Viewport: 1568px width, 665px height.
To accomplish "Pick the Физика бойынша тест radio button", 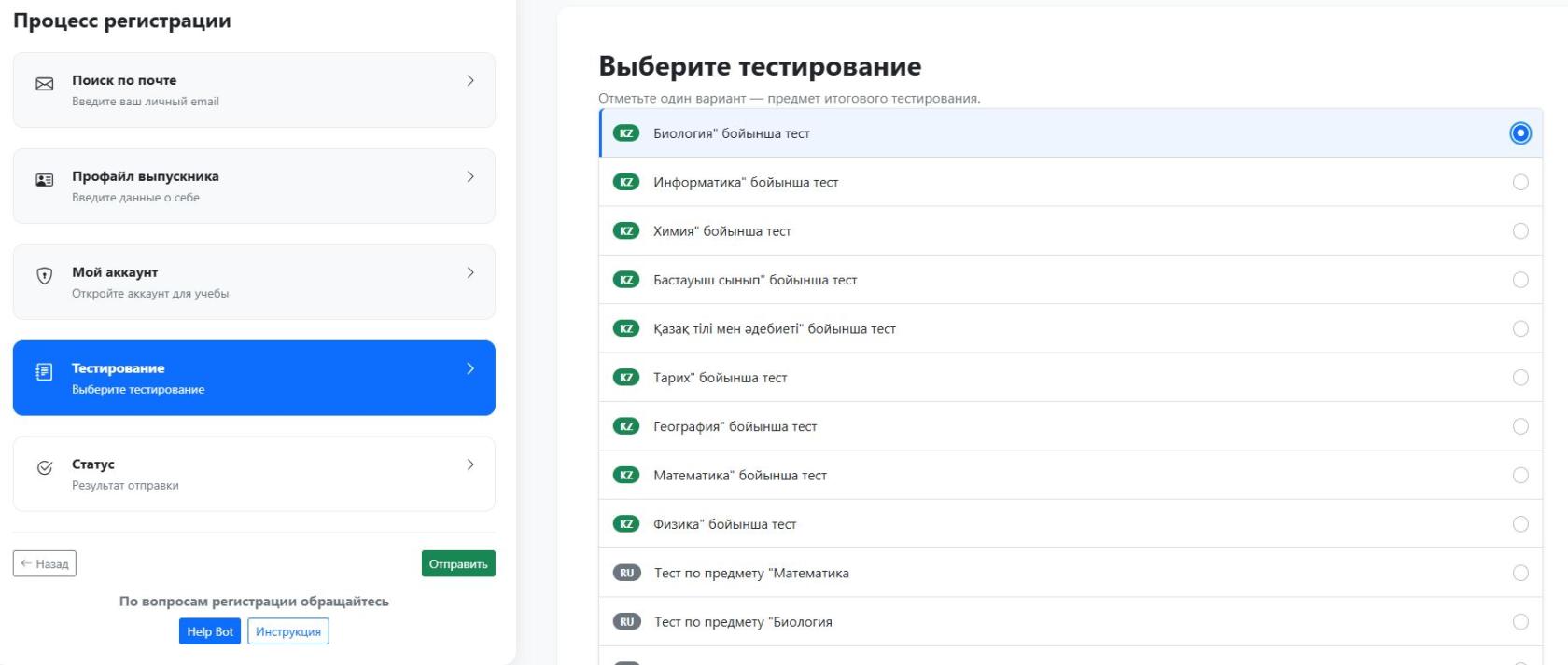I will click(x=1520, y=524).
